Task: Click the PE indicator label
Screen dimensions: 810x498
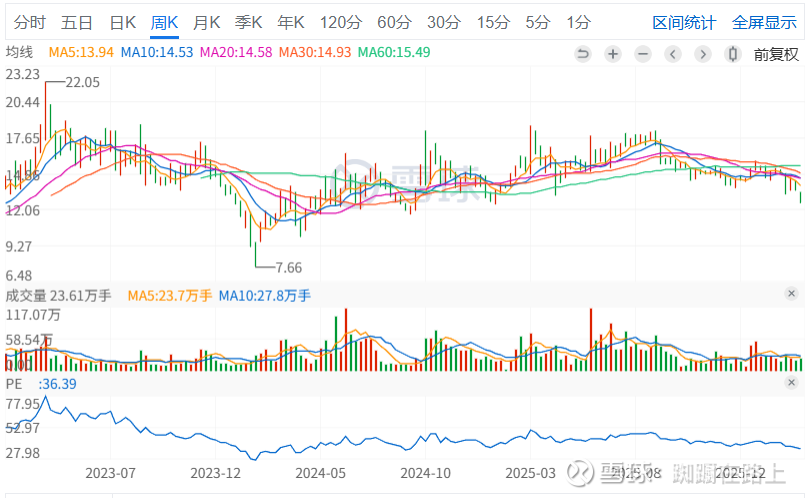Action: pyautogui.click(x=14, y=383)
